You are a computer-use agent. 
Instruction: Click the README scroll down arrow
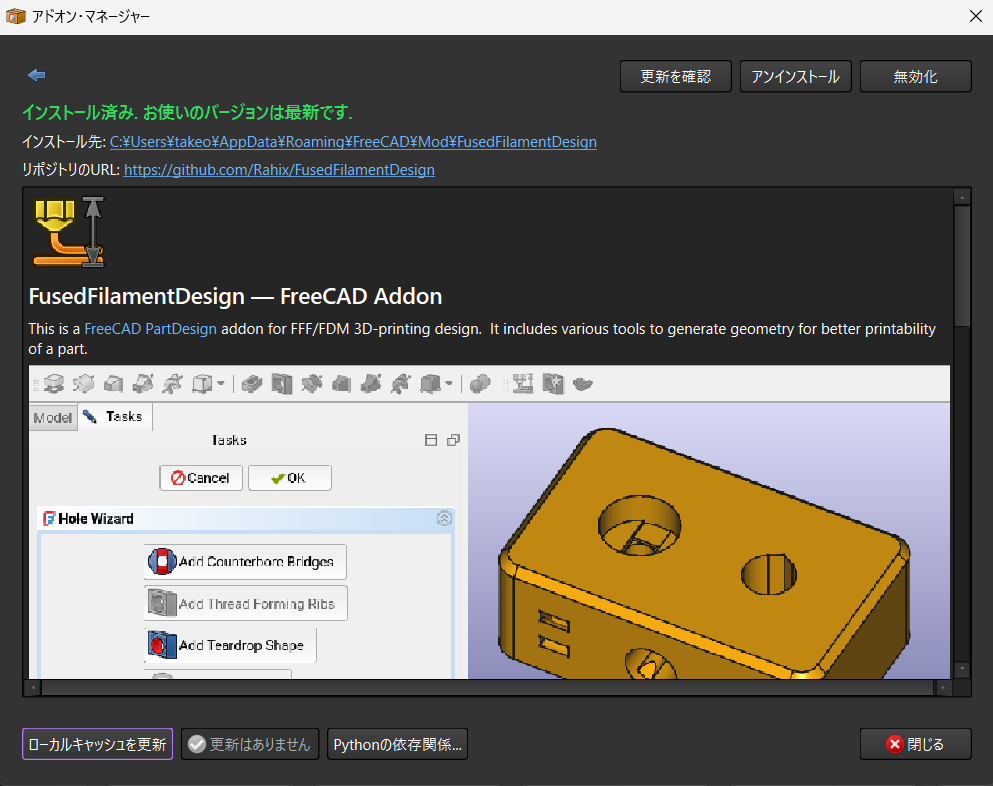tap(962, 669)
